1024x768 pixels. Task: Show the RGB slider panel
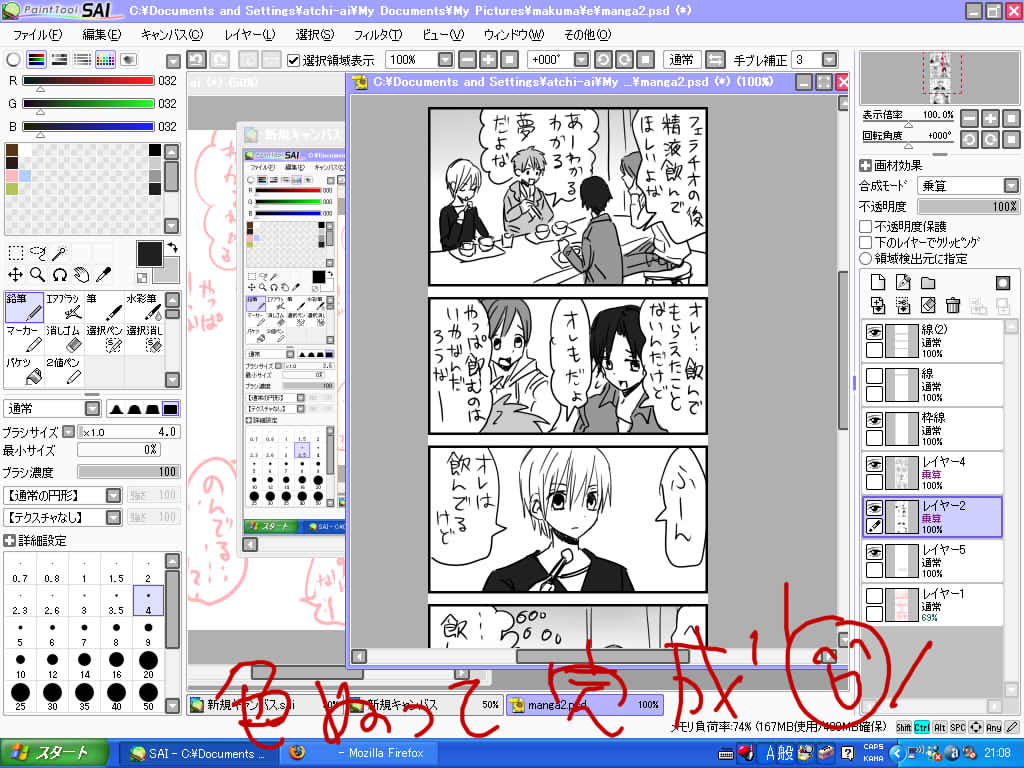click(x=37, y=59)
